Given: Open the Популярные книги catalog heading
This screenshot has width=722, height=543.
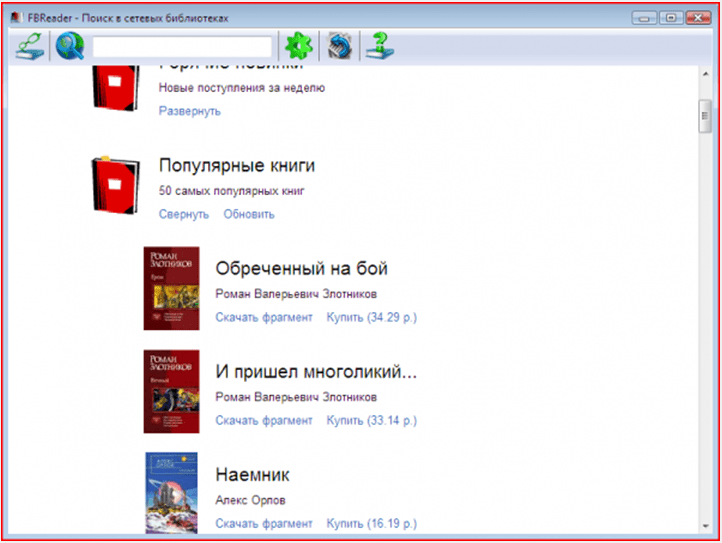Looking at the screenshot, I should pos(236,166).
